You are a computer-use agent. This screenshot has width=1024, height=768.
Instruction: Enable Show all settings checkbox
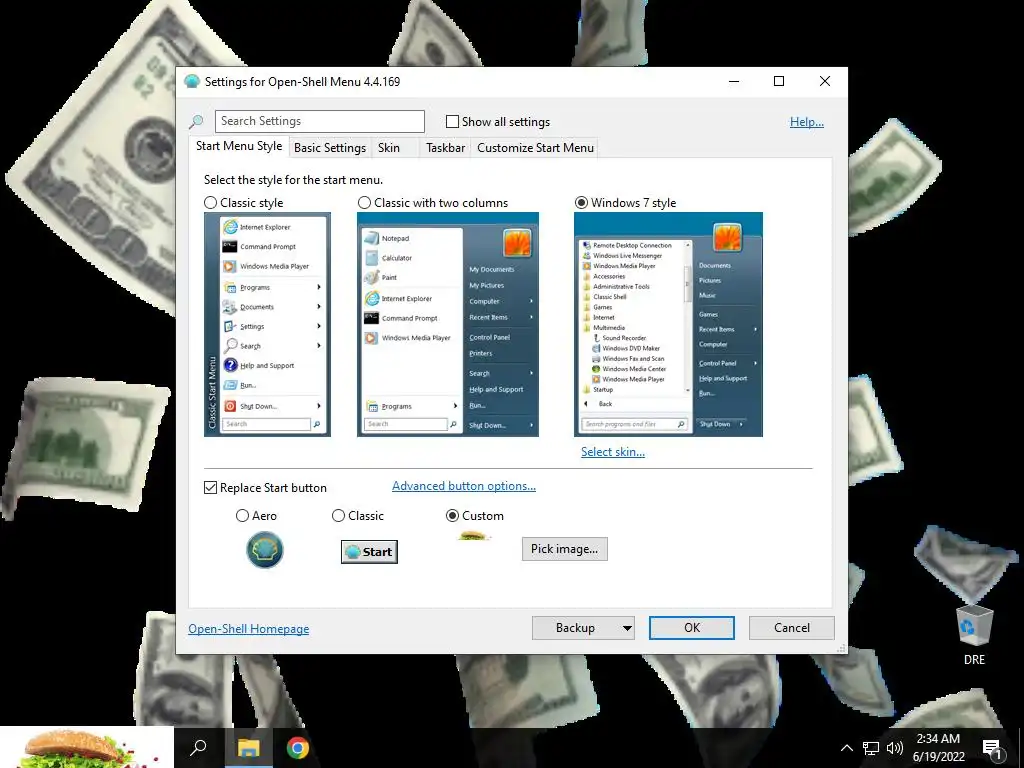pyautogui.click(x=452, y=121)
